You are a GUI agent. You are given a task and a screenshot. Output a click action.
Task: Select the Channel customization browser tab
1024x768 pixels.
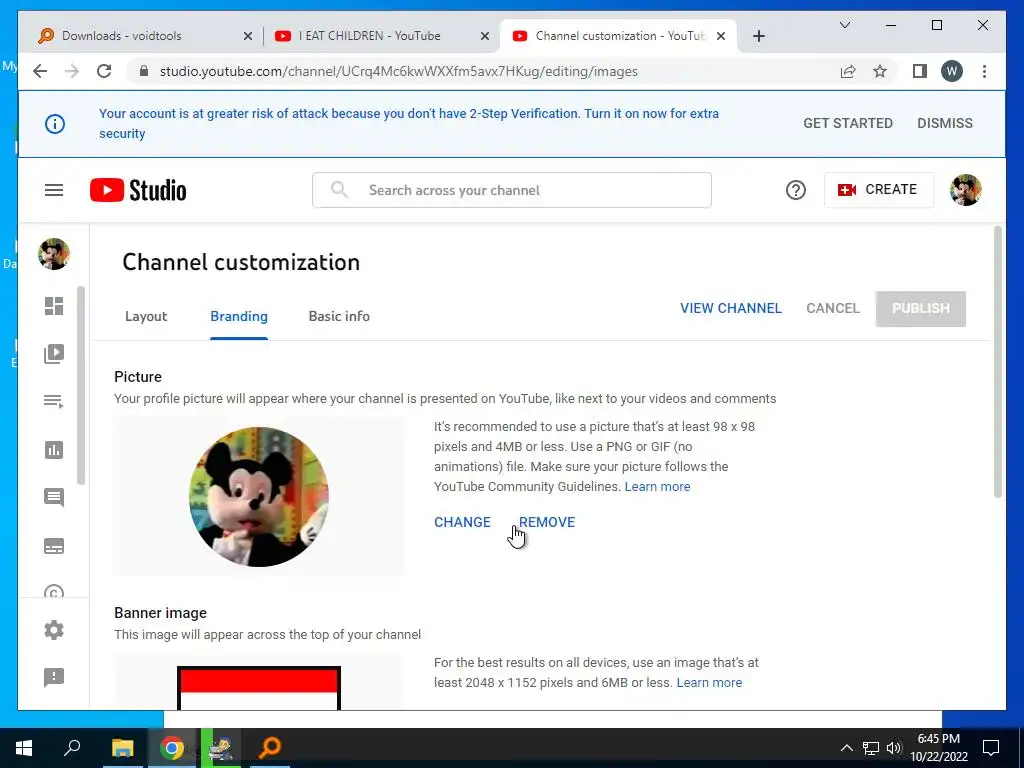(618, 36)
